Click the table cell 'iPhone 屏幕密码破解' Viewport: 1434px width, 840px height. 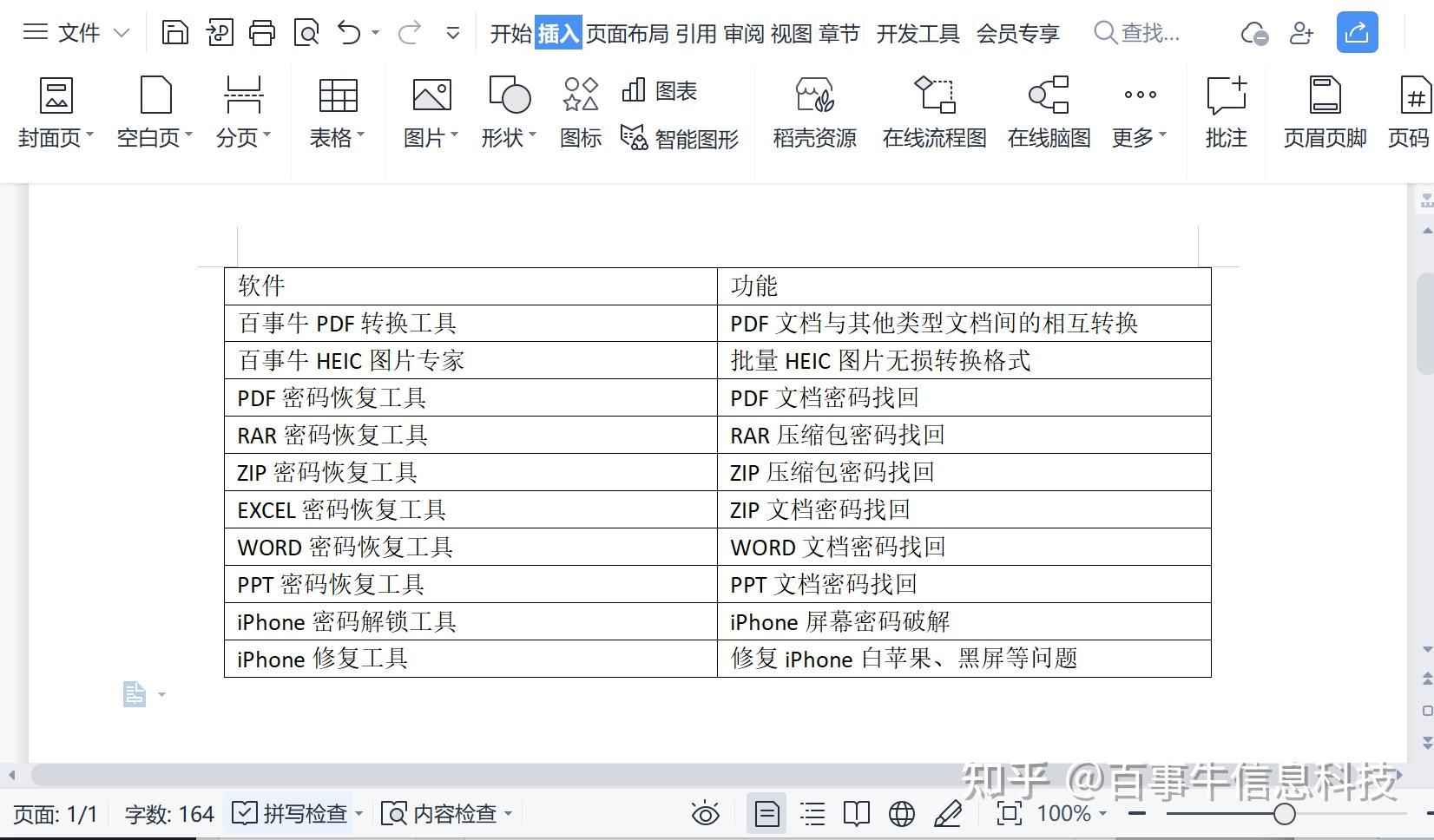point(964,621)
